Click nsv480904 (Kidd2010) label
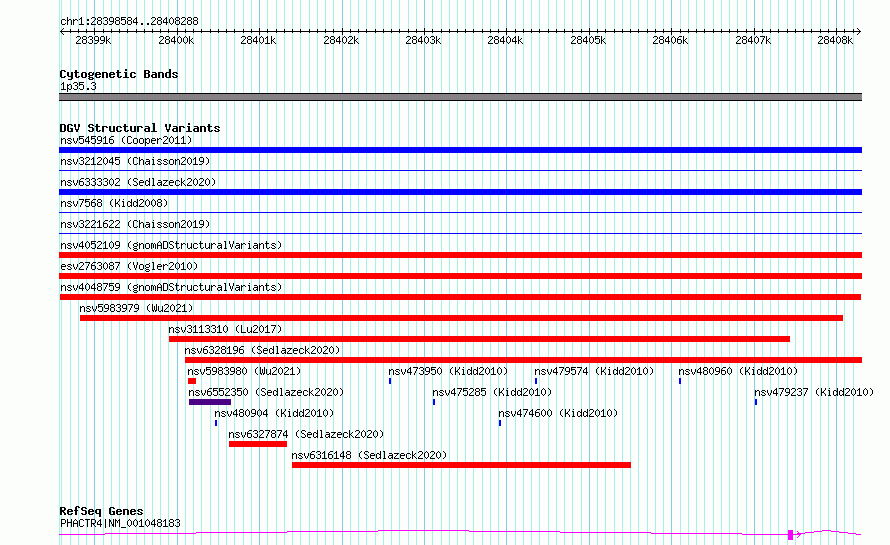The width and height of the screenshot is (890, 545). [x=274, y=413]
